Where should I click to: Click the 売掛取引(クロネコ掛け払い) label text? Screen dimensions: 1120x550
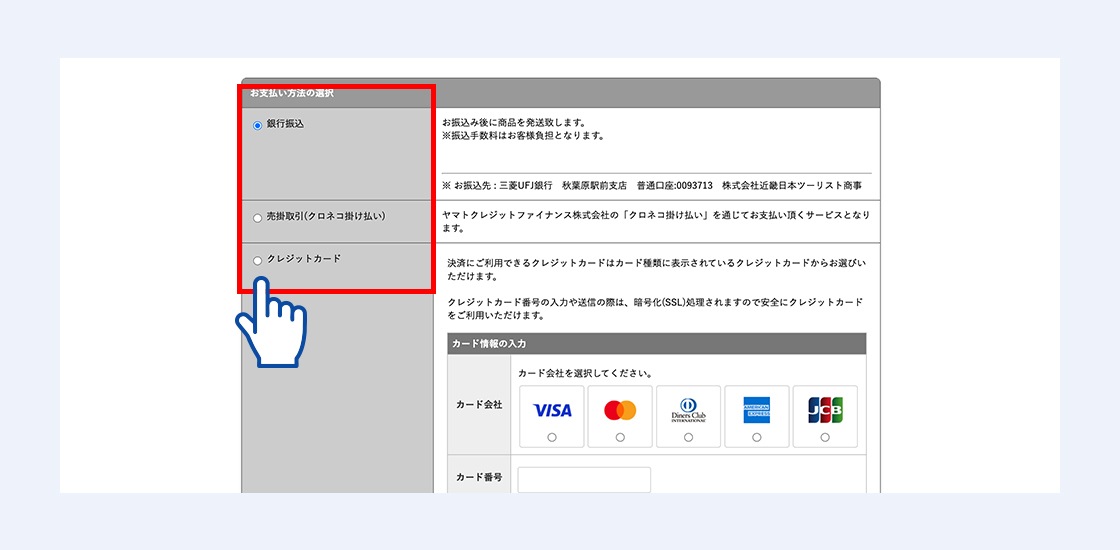tap(326, 216)
